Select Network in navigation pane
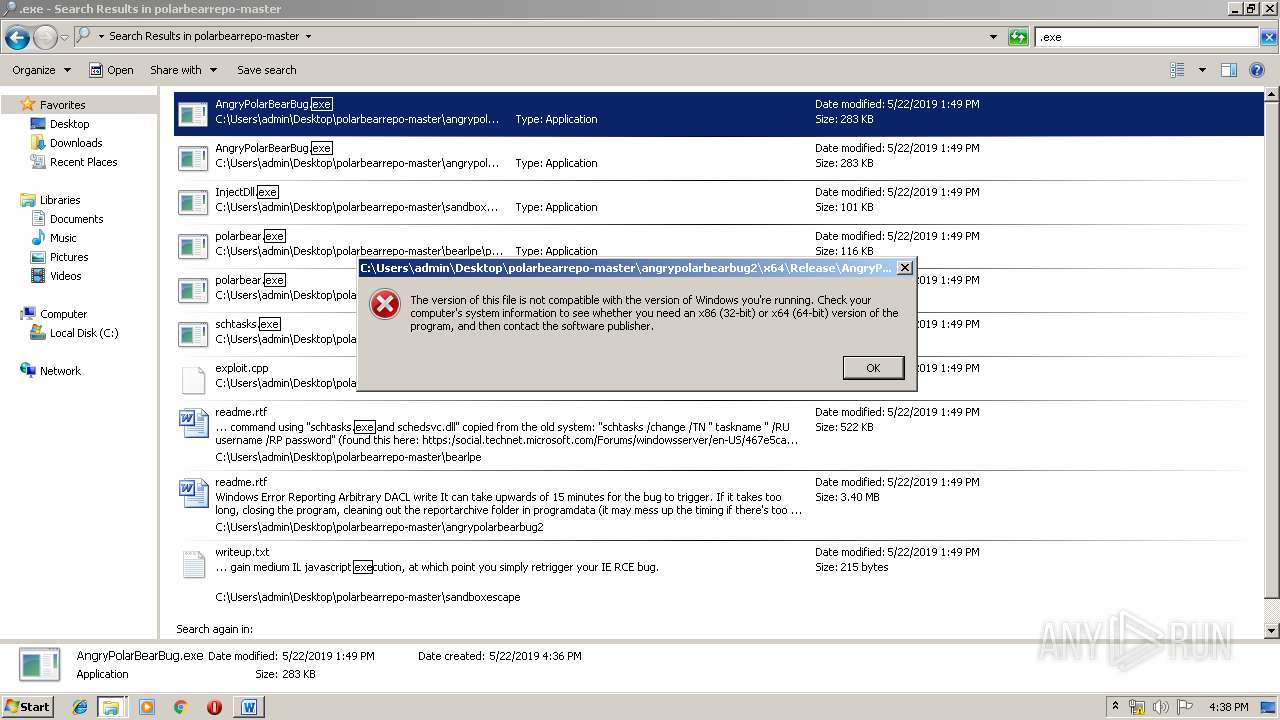The image size is (1280, 720). point(60,371)
